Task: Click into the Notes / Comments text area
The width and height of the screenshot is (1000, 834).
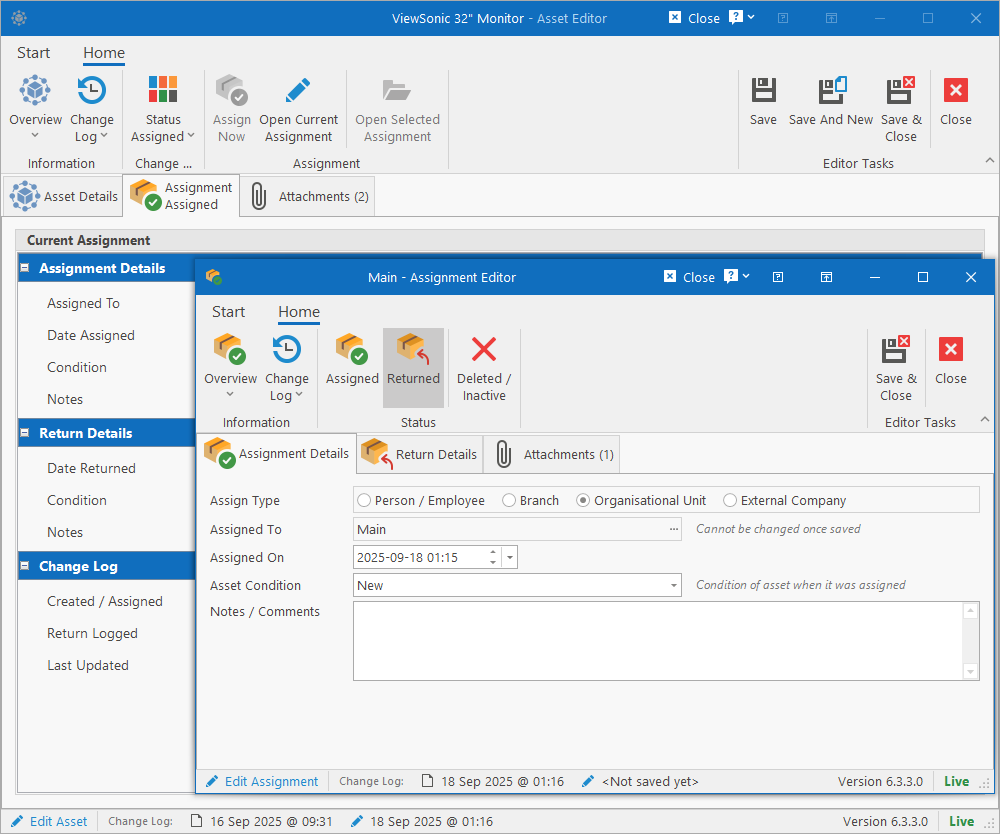Action: tap(658, 641)
